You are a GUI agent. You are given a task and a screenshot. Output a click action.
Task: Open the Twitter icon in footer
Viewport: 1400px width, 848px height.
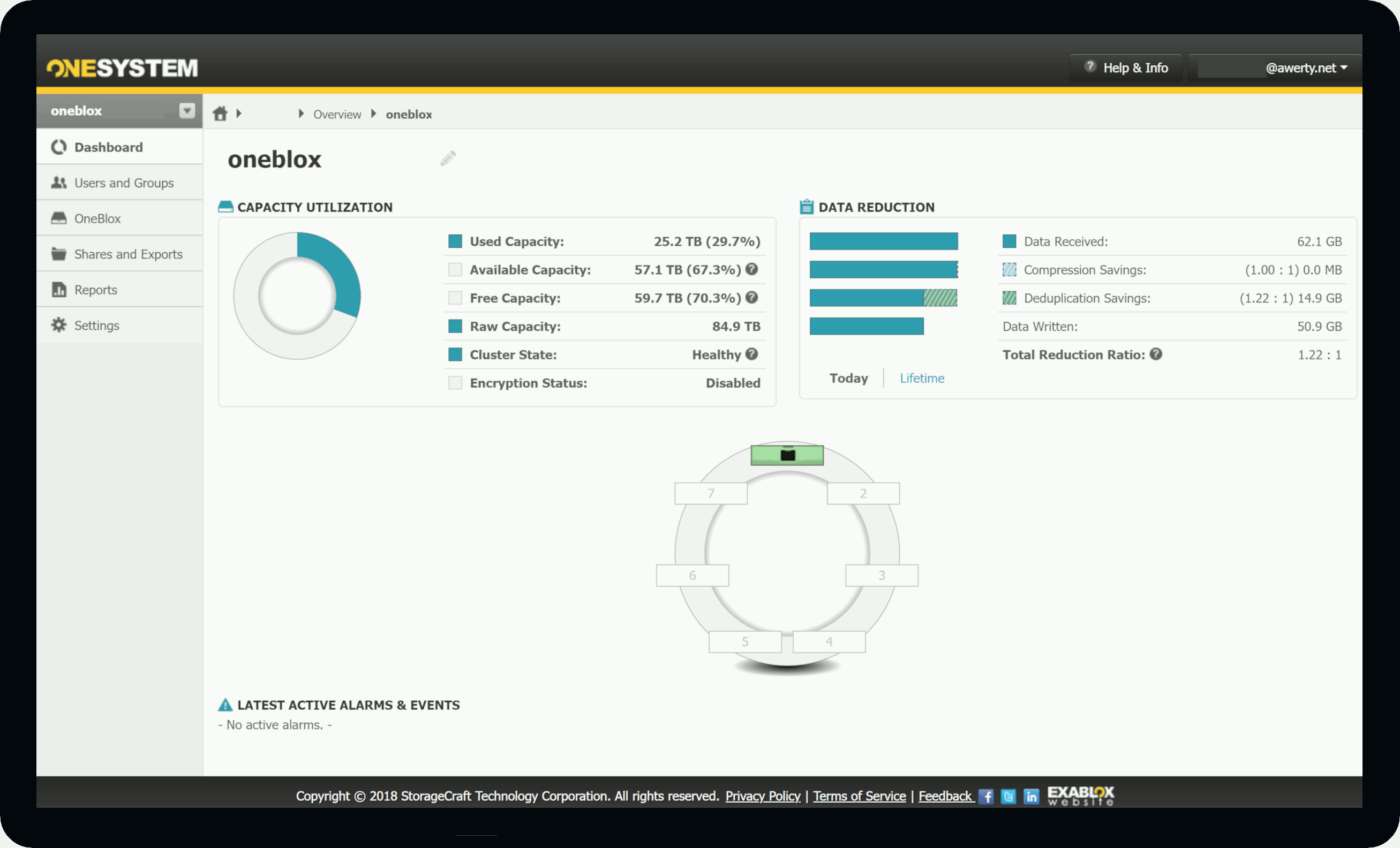[x=1008, y=796]
